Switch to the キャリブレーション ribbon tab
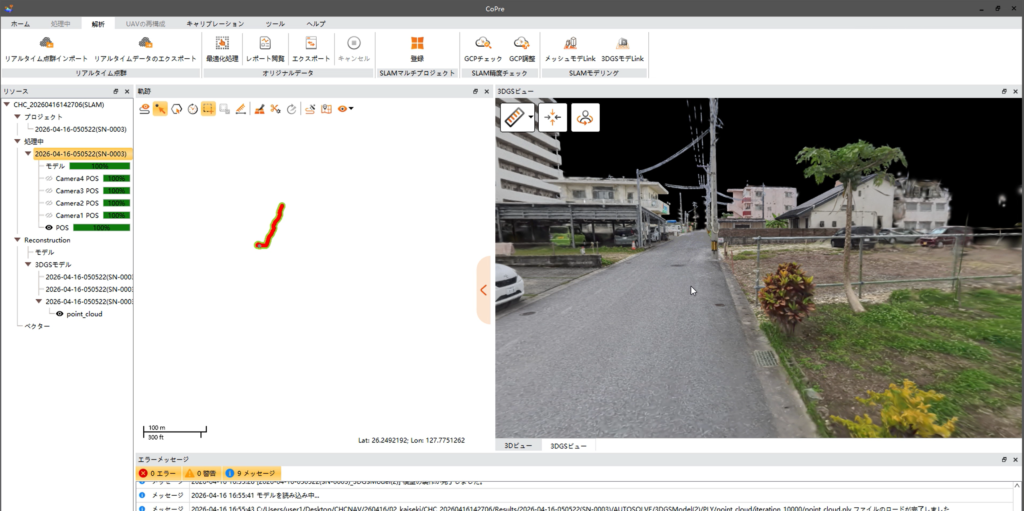Viewport: 1024px width, 511px height. 215,24
